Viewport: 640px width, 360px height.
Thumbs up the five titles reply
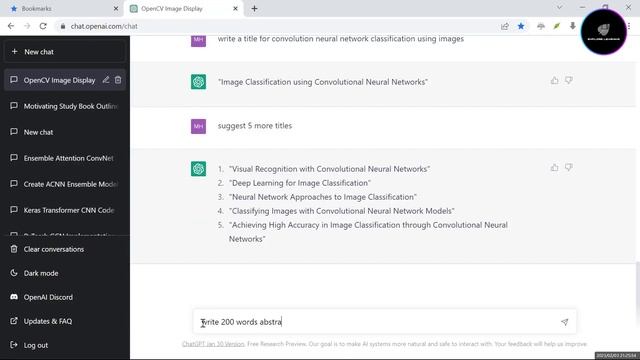coord(554,167)
